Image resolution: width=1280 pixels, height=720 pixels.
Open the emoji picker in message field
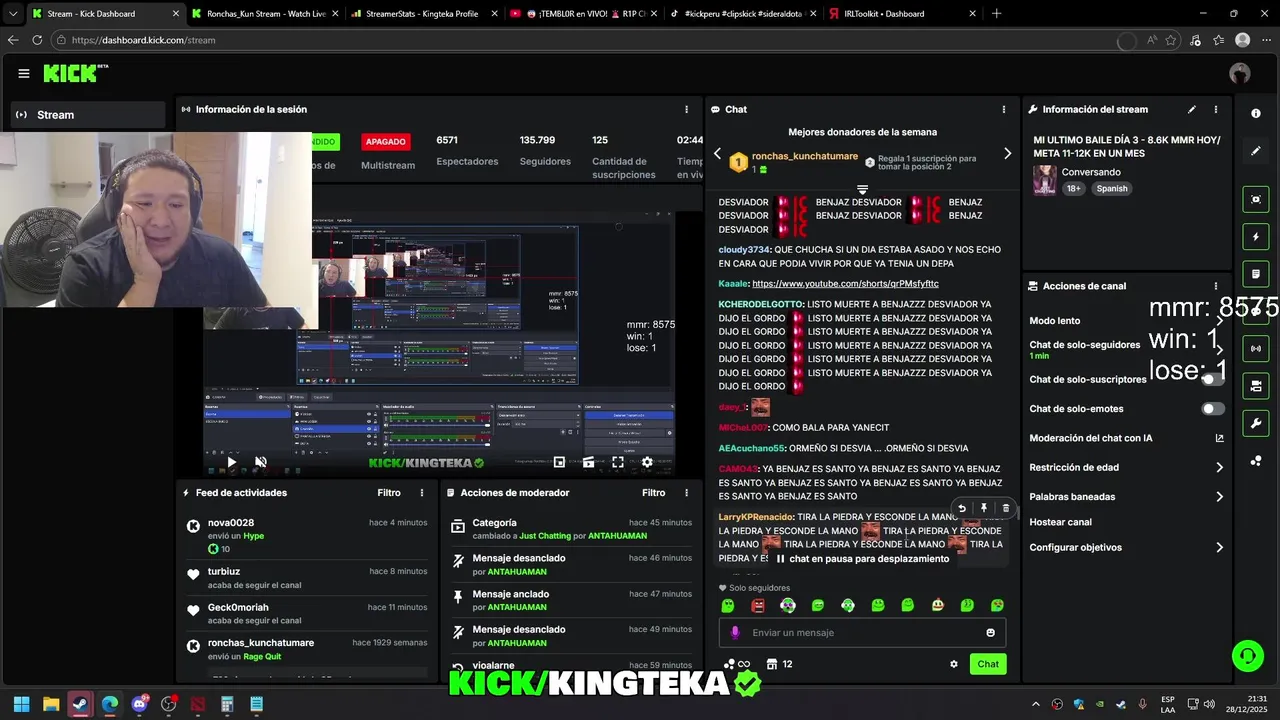(x=991, y=632)
